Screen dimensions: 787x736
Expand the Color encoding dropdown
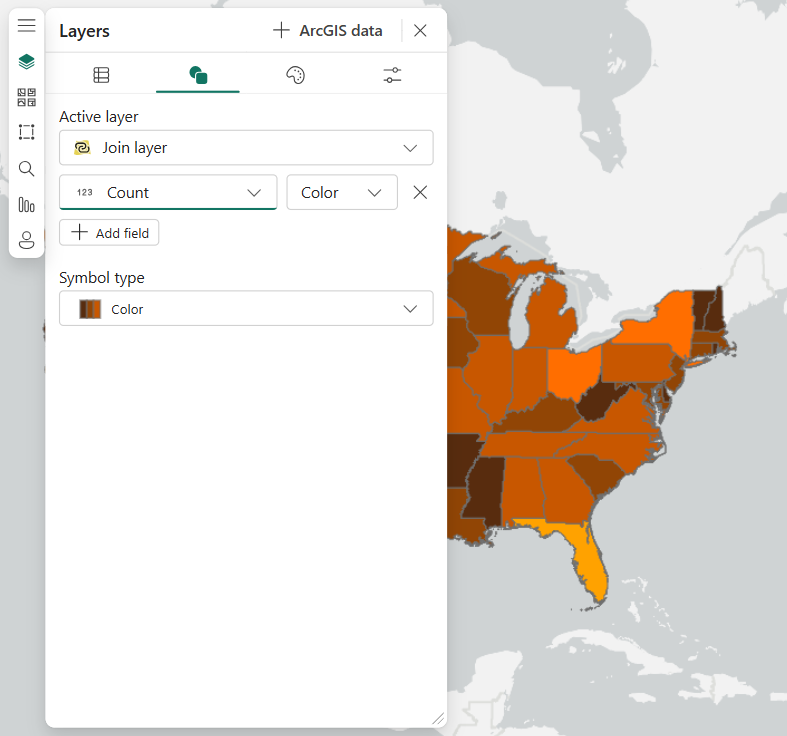click(x=342, y=193)
